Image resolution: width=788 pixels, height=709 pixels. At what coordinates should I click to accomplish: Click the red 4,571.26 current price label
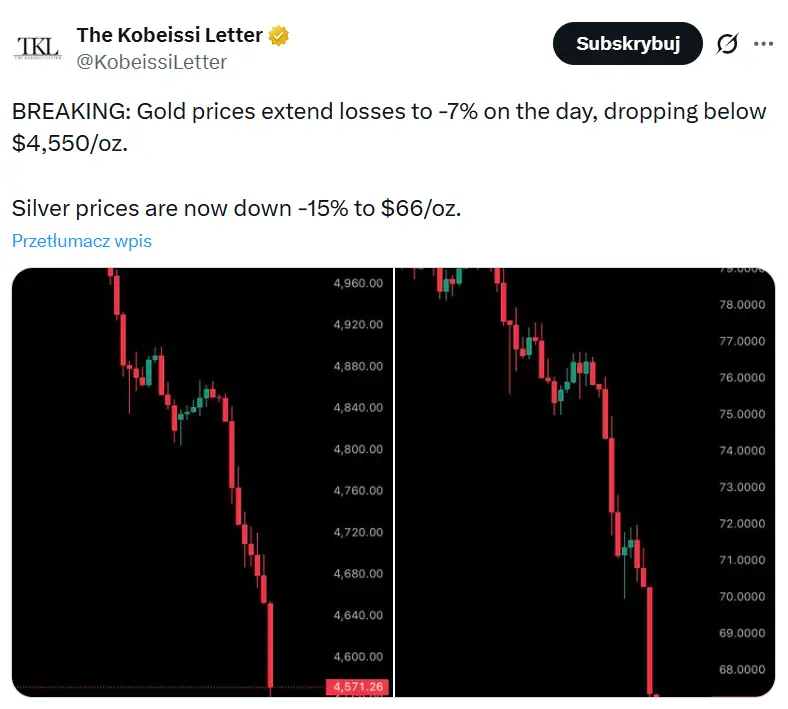coord(355,687)
